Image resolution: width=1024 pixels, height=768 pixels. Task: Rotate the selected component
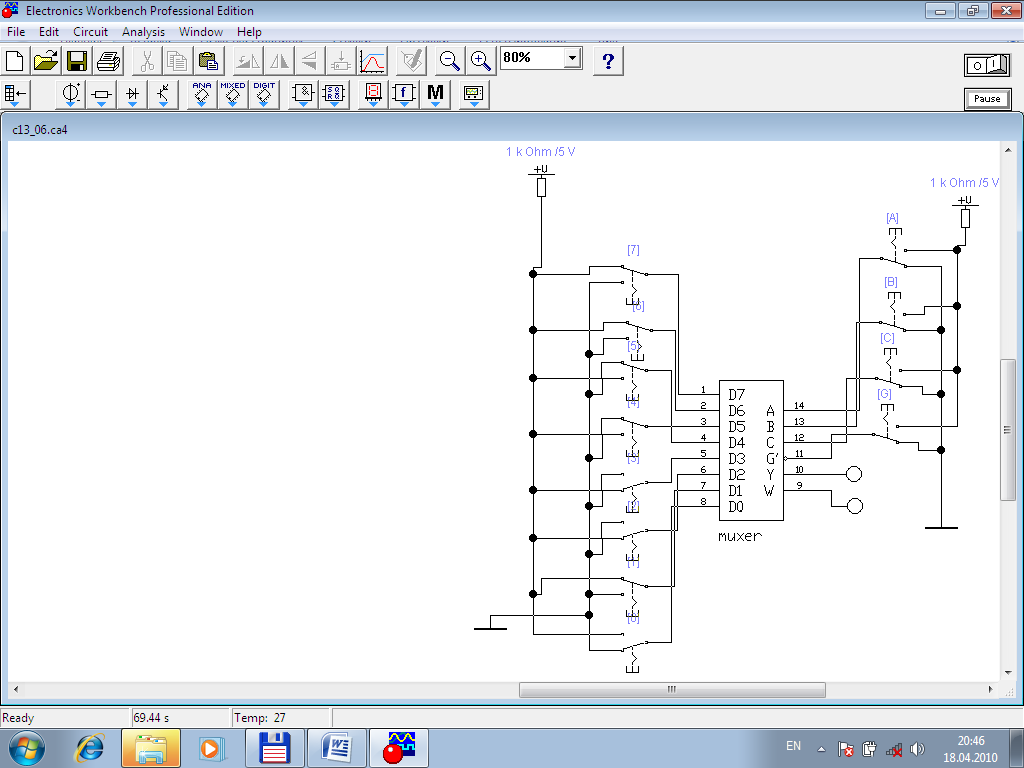click(x=248, y=61)
